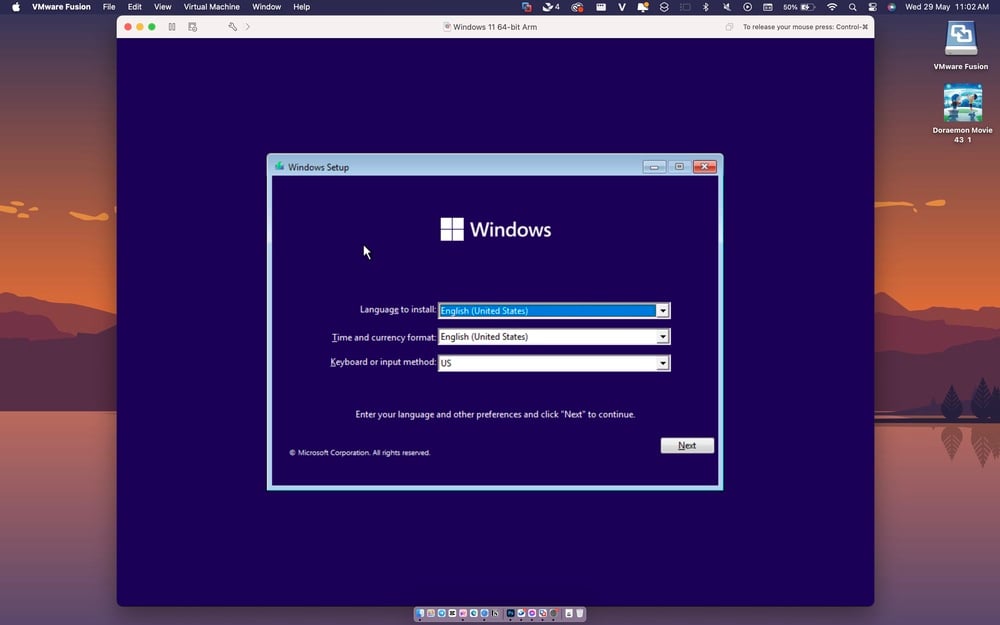The image size is (1000, 625).
Task: Open the Keyboard or input method dropdown
Action: point(663,362)
